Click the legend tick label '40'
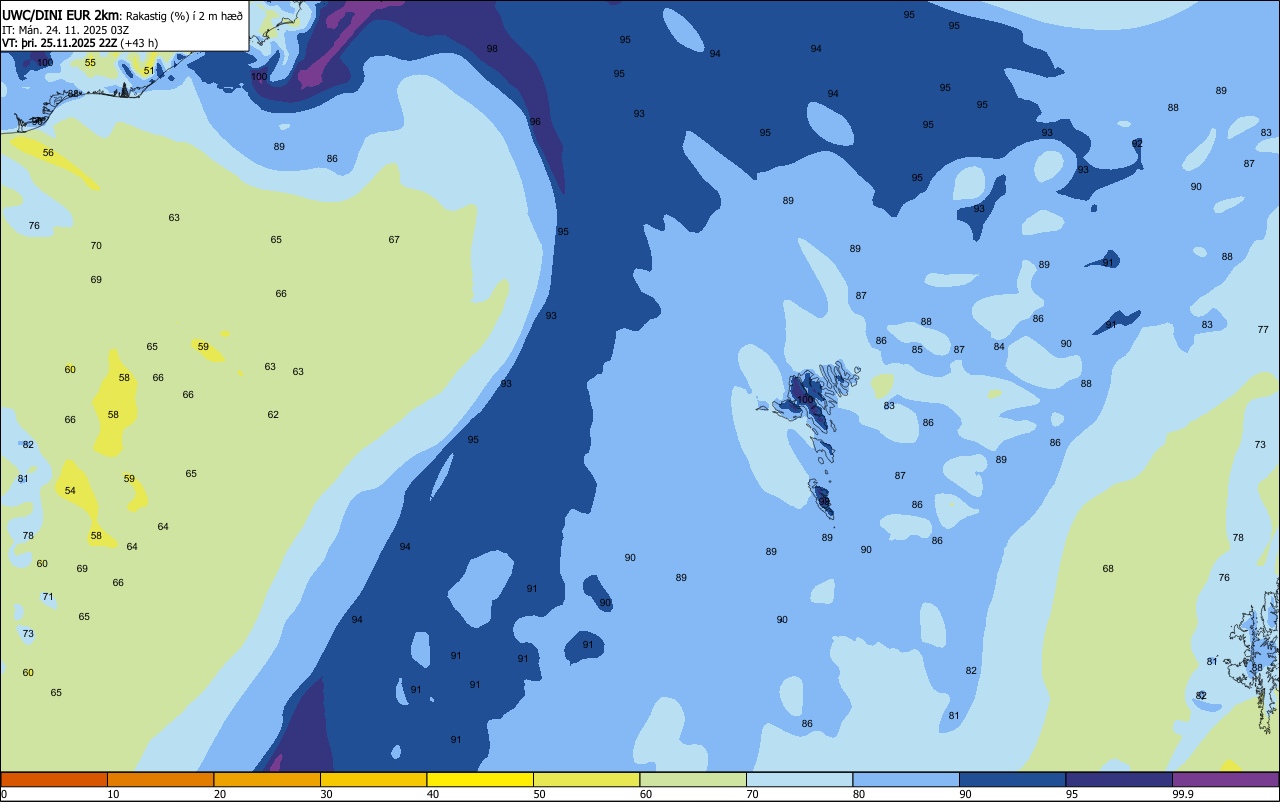Image resolution: width=1280 pixels, height=802 pixels. point(433,794)
